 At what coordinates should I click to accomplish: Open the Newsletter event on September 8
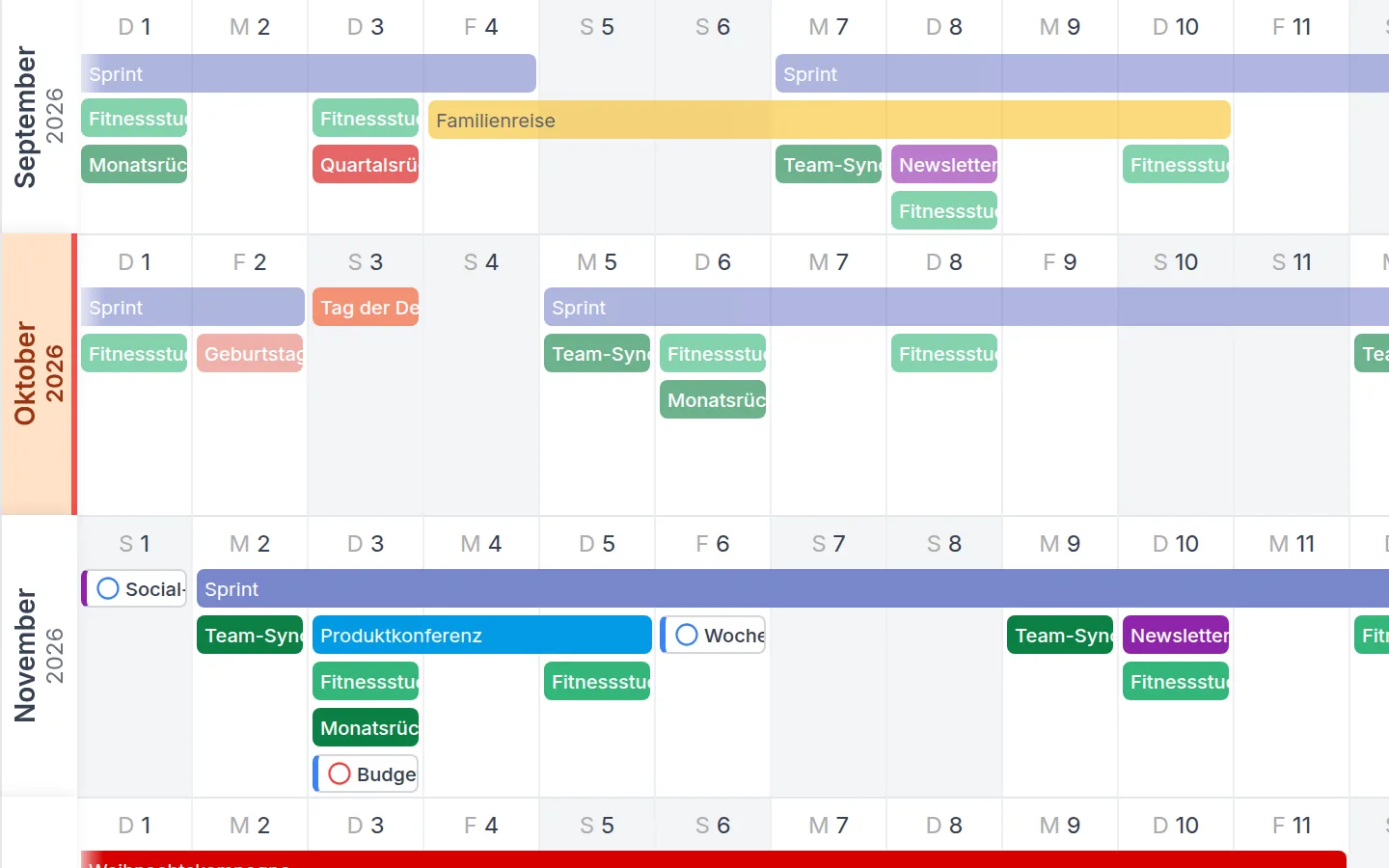point(944,164)
